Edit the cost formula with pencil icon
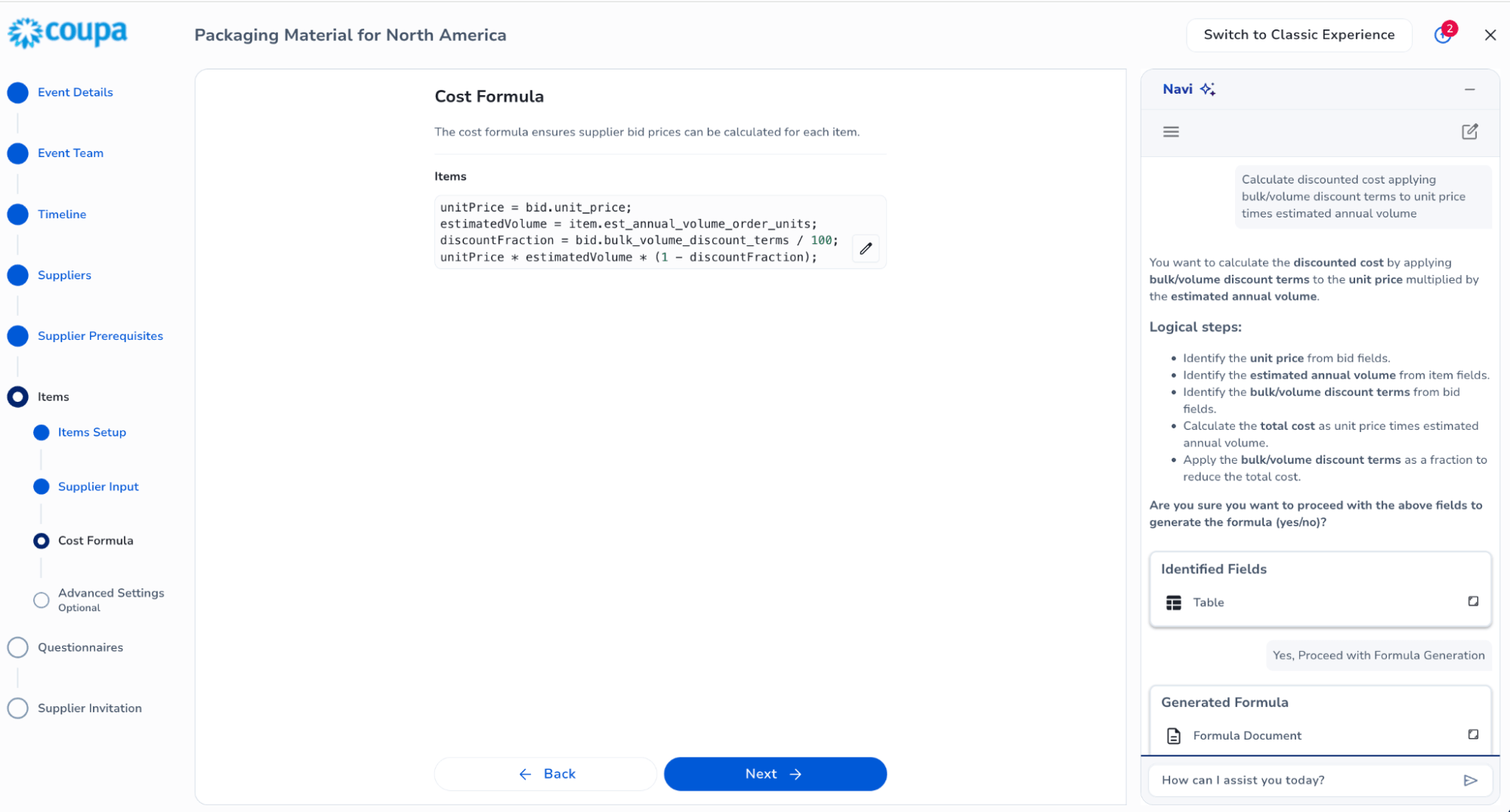The height and width of the screenshot is (812, 1510). click(x=866, y=249)
